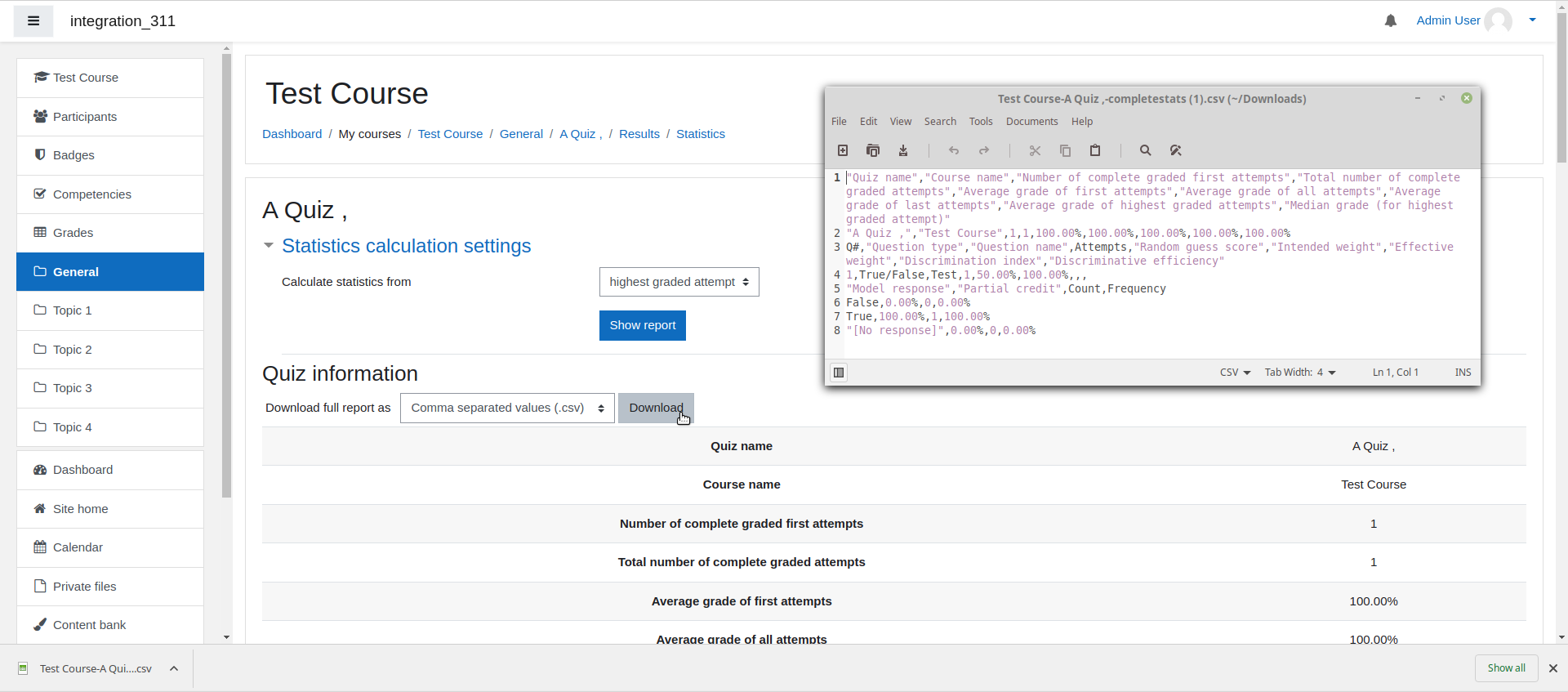Open A Quiz breadcrumb link

581,134
